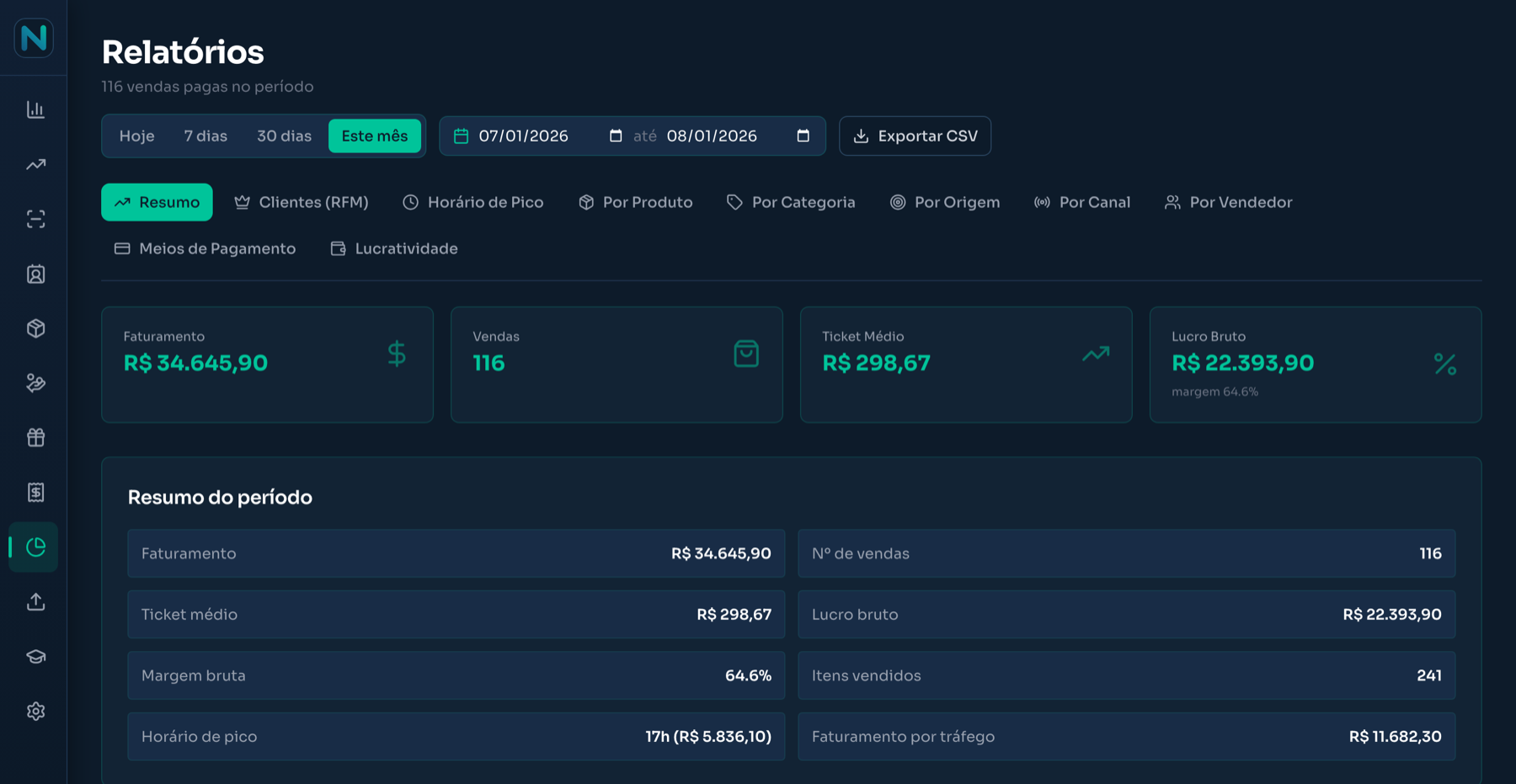Switch to the Por Categoria tab
The image size is (1516, 784).
[x=791, y=202]
